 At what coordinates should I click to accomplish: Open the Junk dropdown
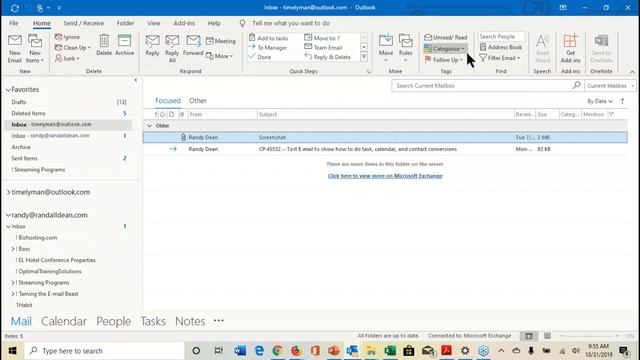tap(67, 58)
